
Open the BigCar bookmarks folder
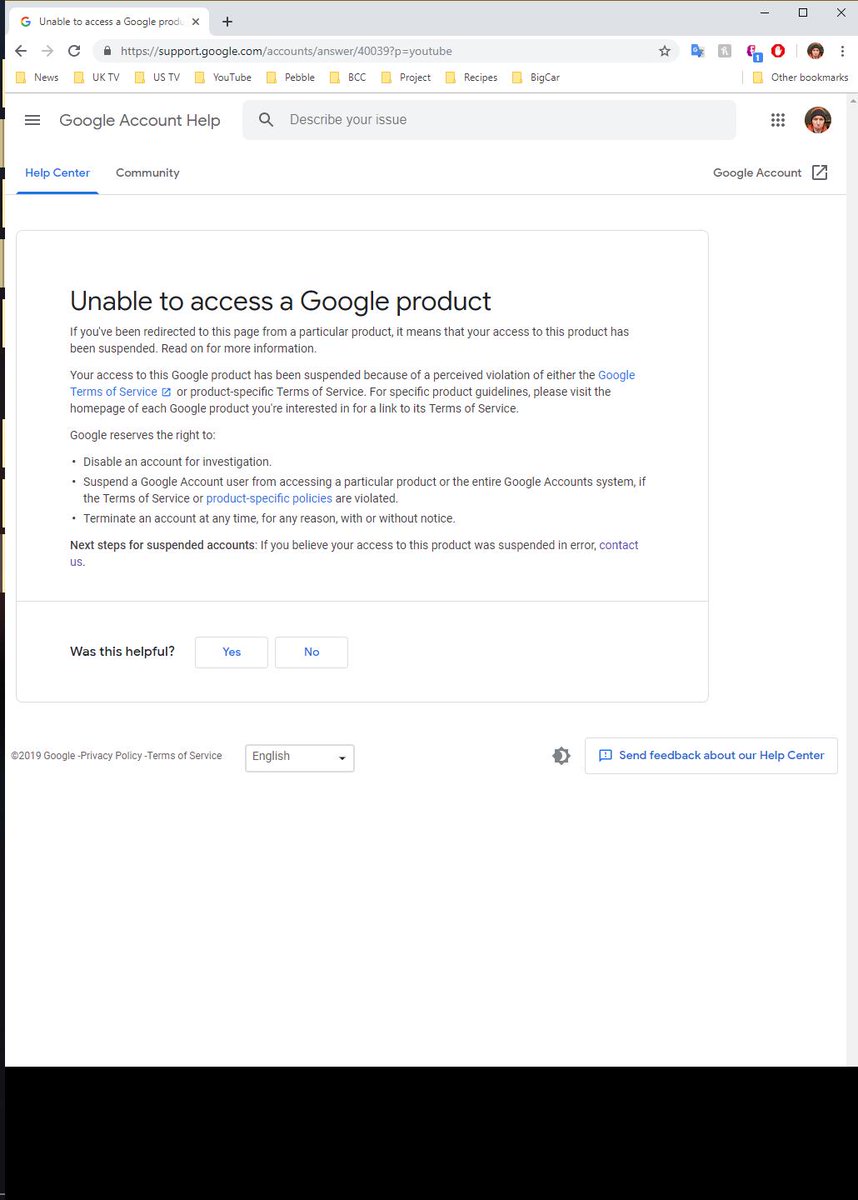535,77
